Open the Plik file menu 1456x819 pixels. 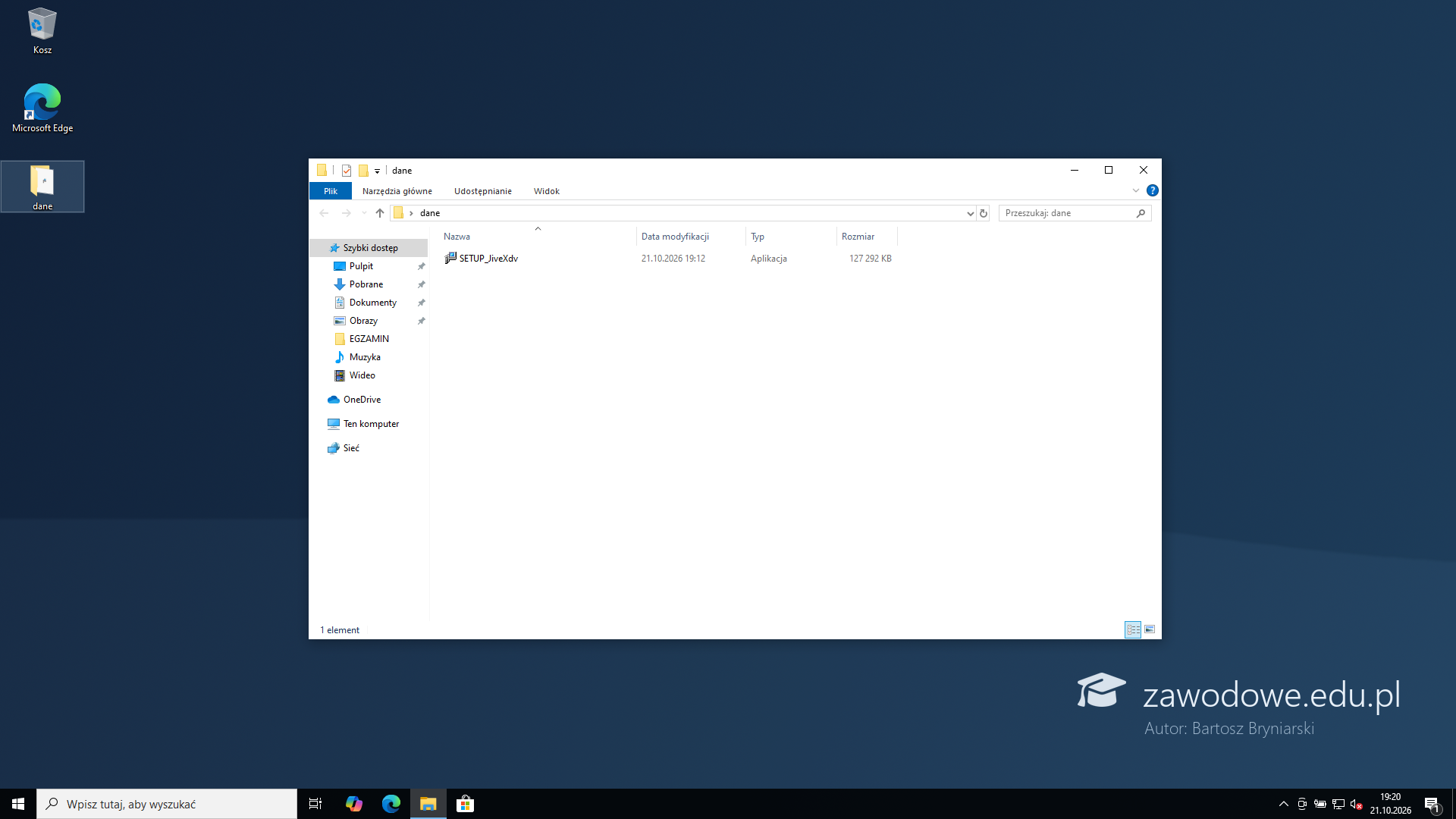(x=331, y=191)
